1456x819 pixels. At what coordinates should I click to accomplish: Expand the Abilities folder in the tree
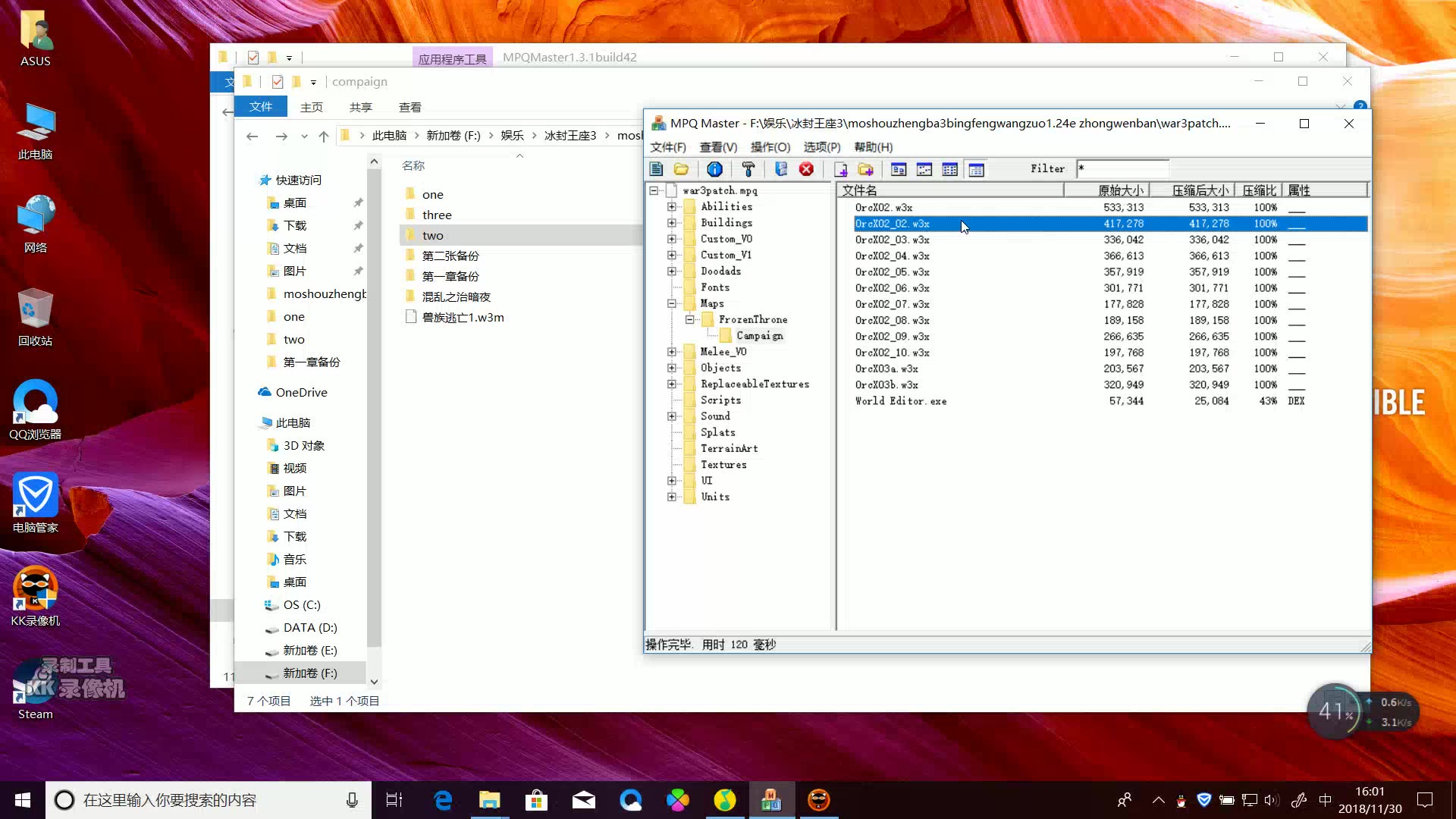pos(672,206)
